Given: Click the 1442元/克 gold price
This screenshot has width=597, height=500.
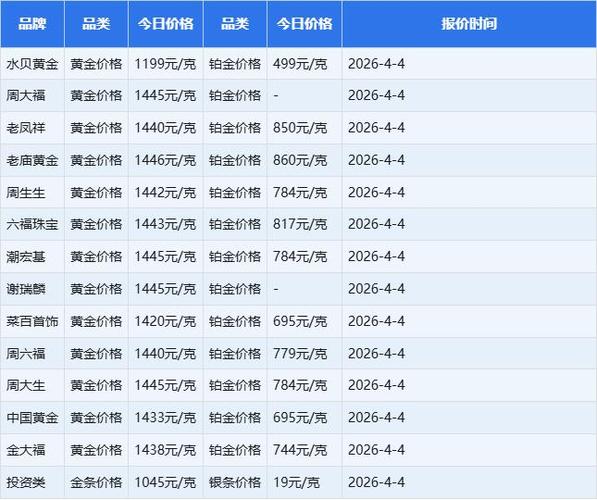Looking at the screenshot, I should click(165, 192).
